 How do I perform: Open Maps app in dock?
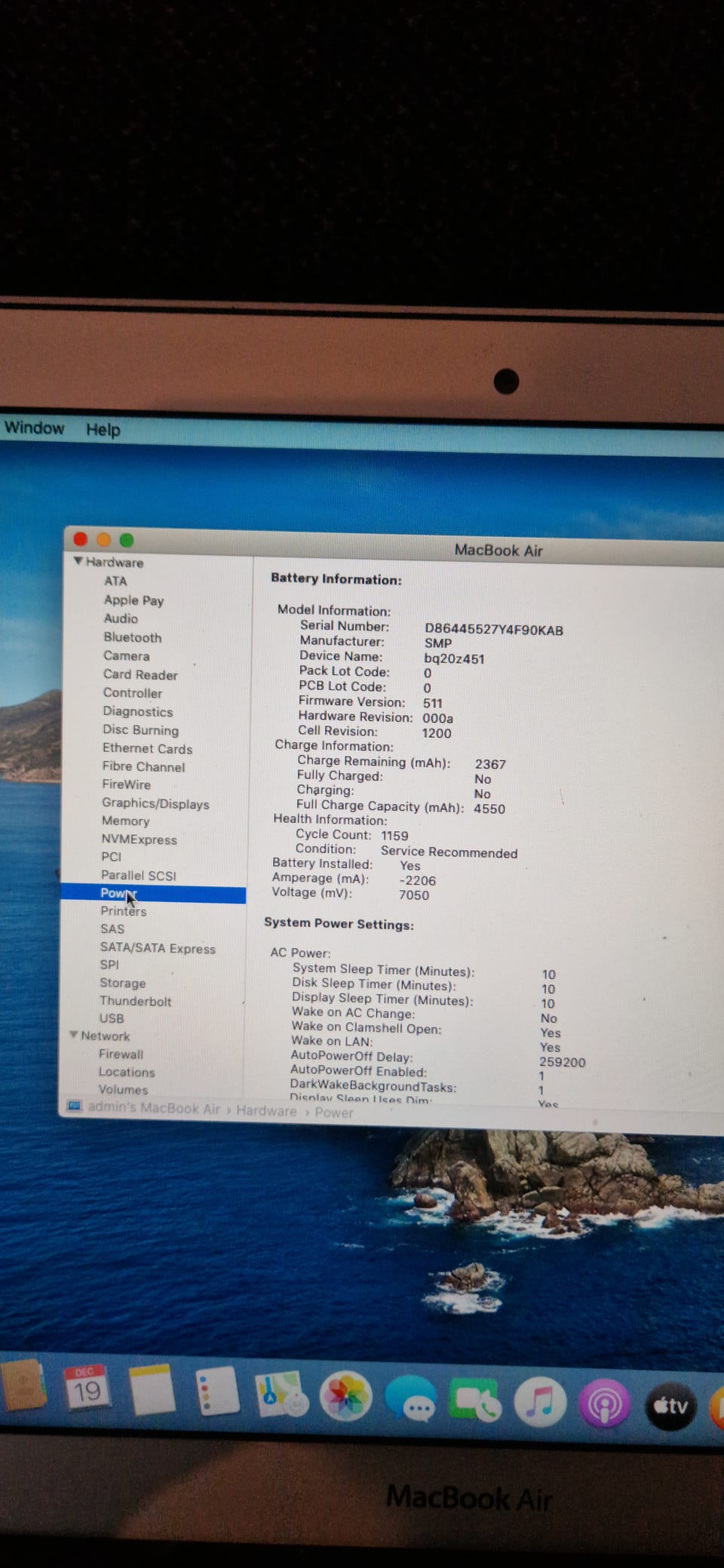click(x=281, y=1395)
